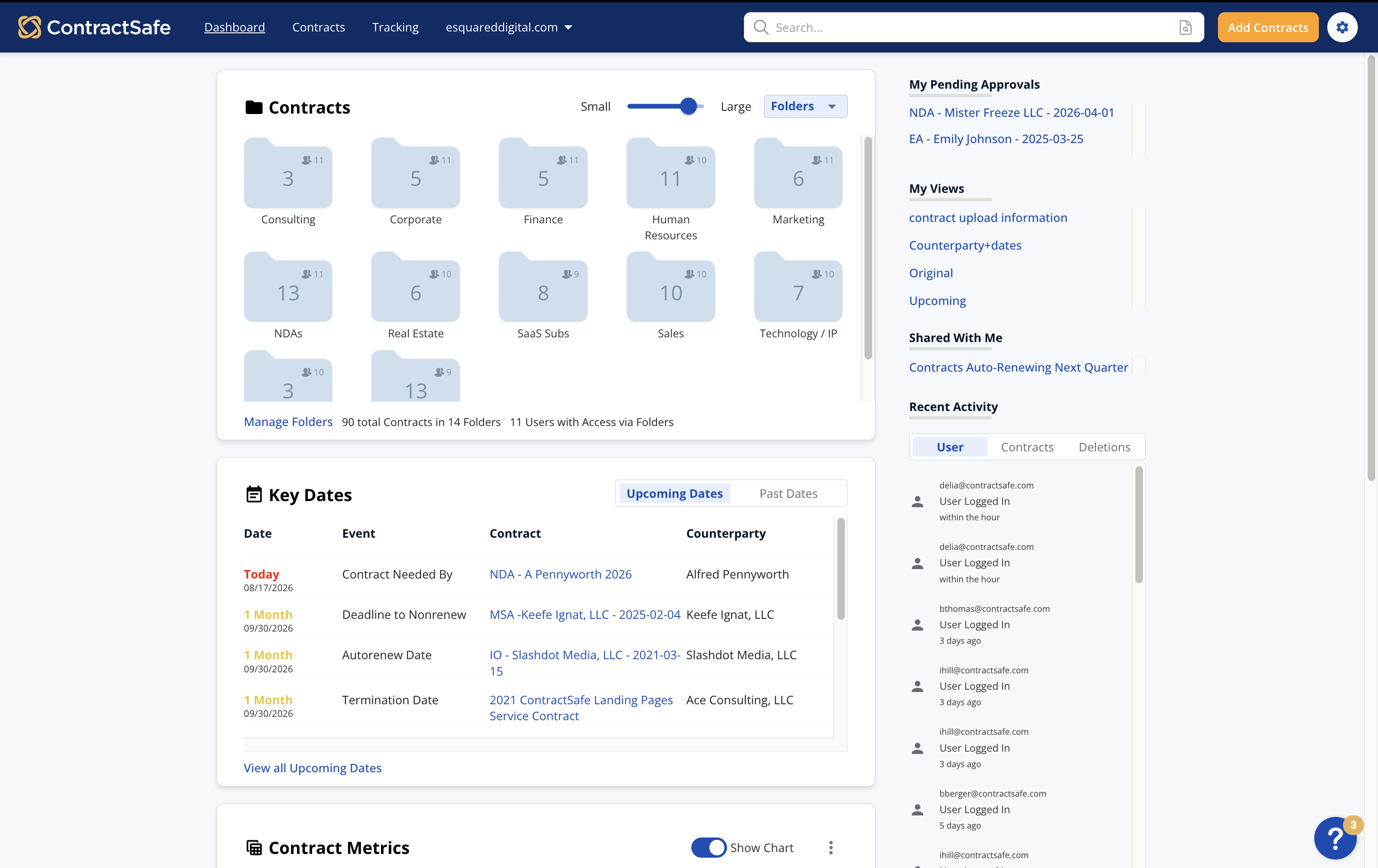
Task: Click the document search icon in search bar
Action: [x=1185, y=28]
